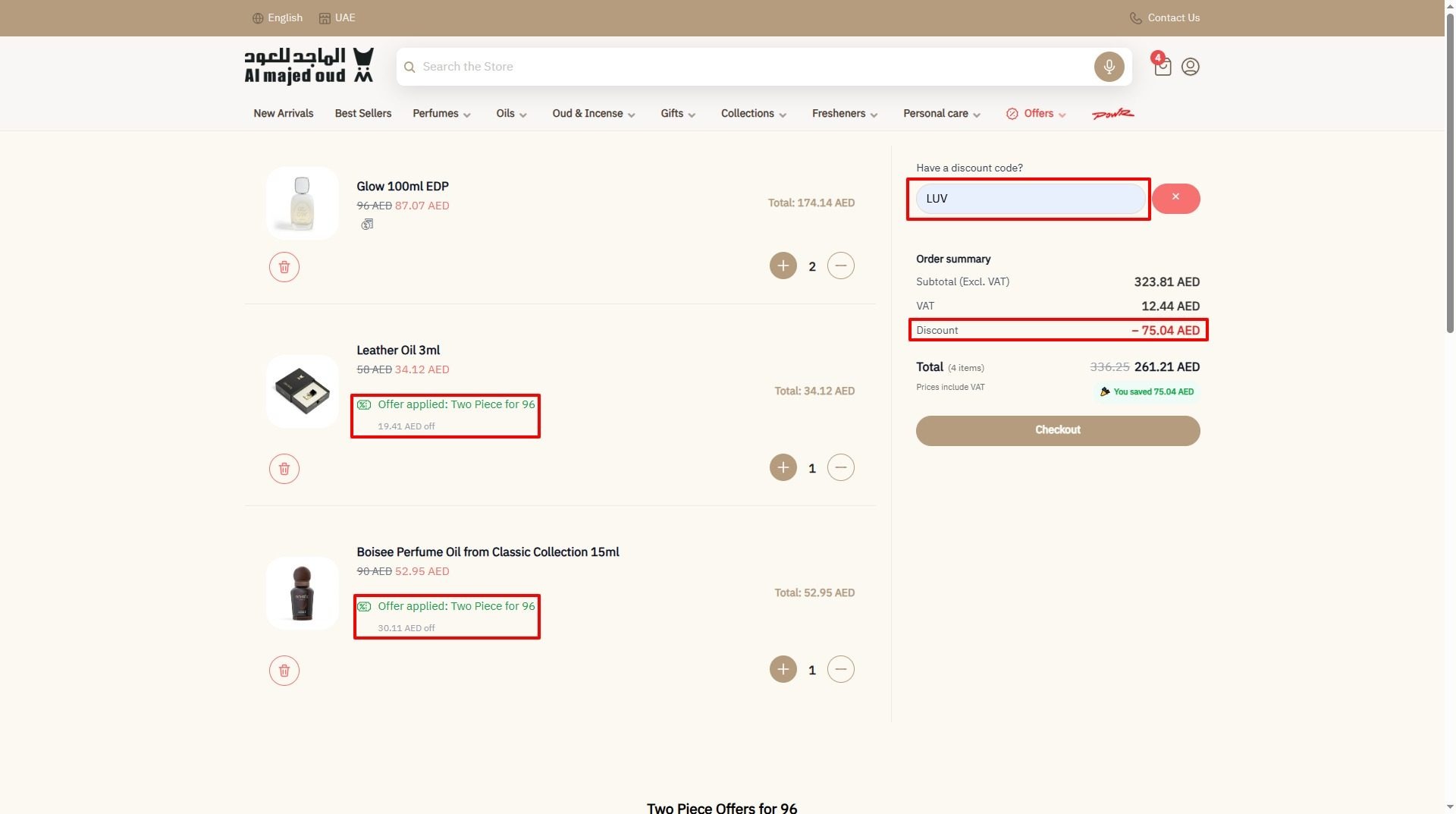This screenshot has width=1456, height=814.
Task: Expand the Gifts menu
Action: tap(678, 114)
